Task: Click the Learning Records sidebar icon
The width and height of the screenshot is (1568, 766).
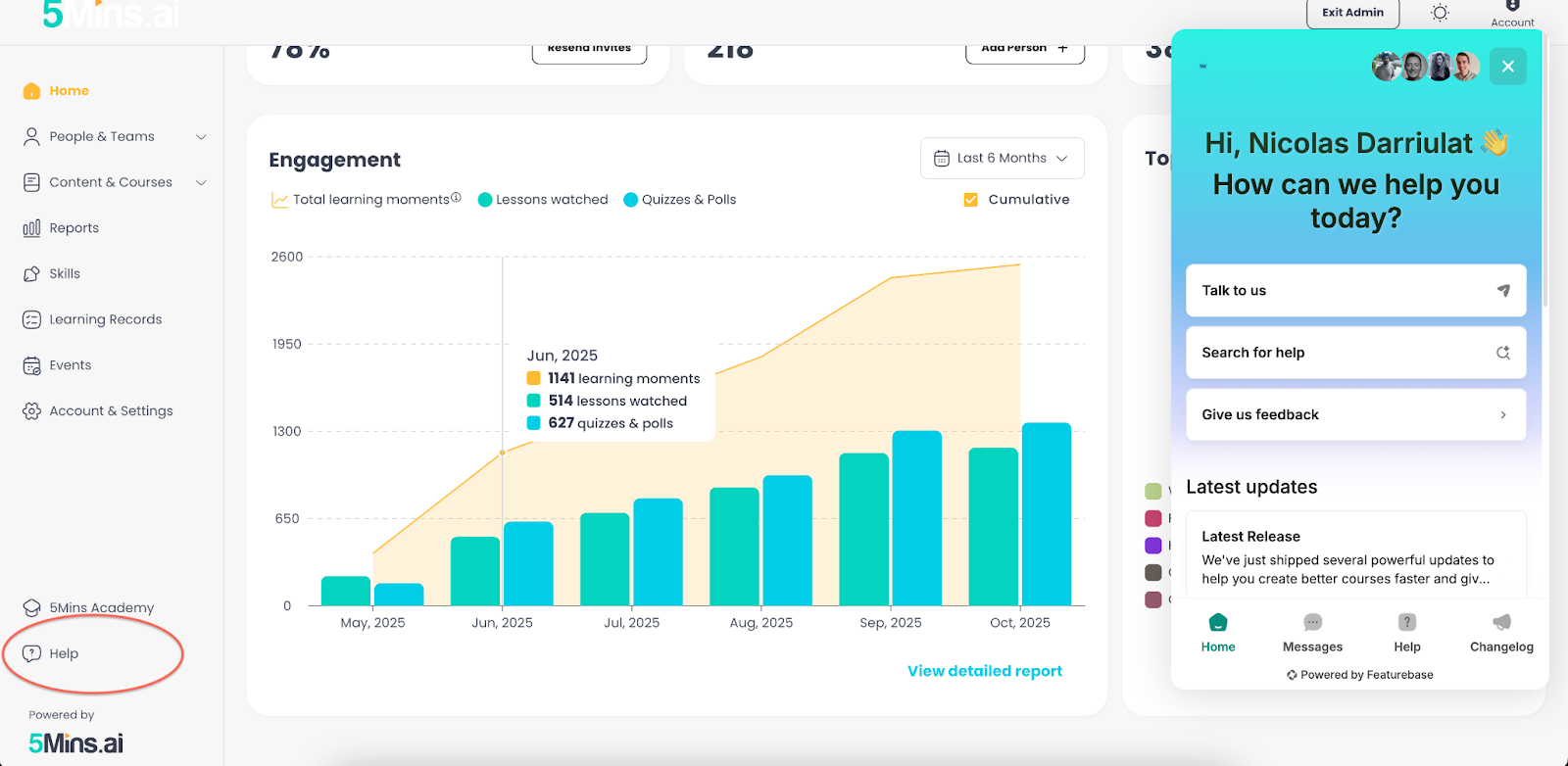Action: click(31, 319)
